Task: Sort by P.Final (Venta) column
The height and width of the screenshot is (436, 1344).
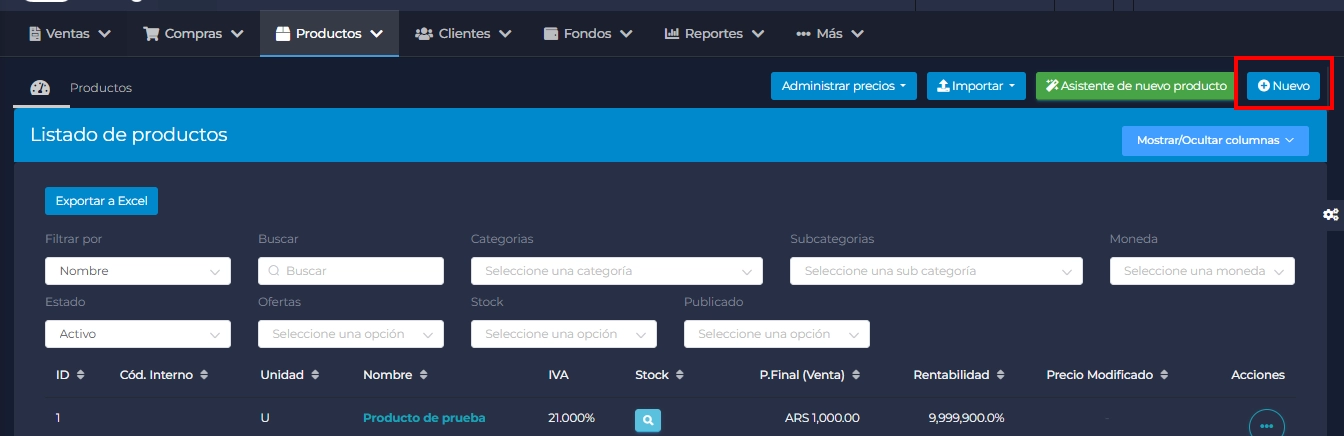Action: (856, 375)
